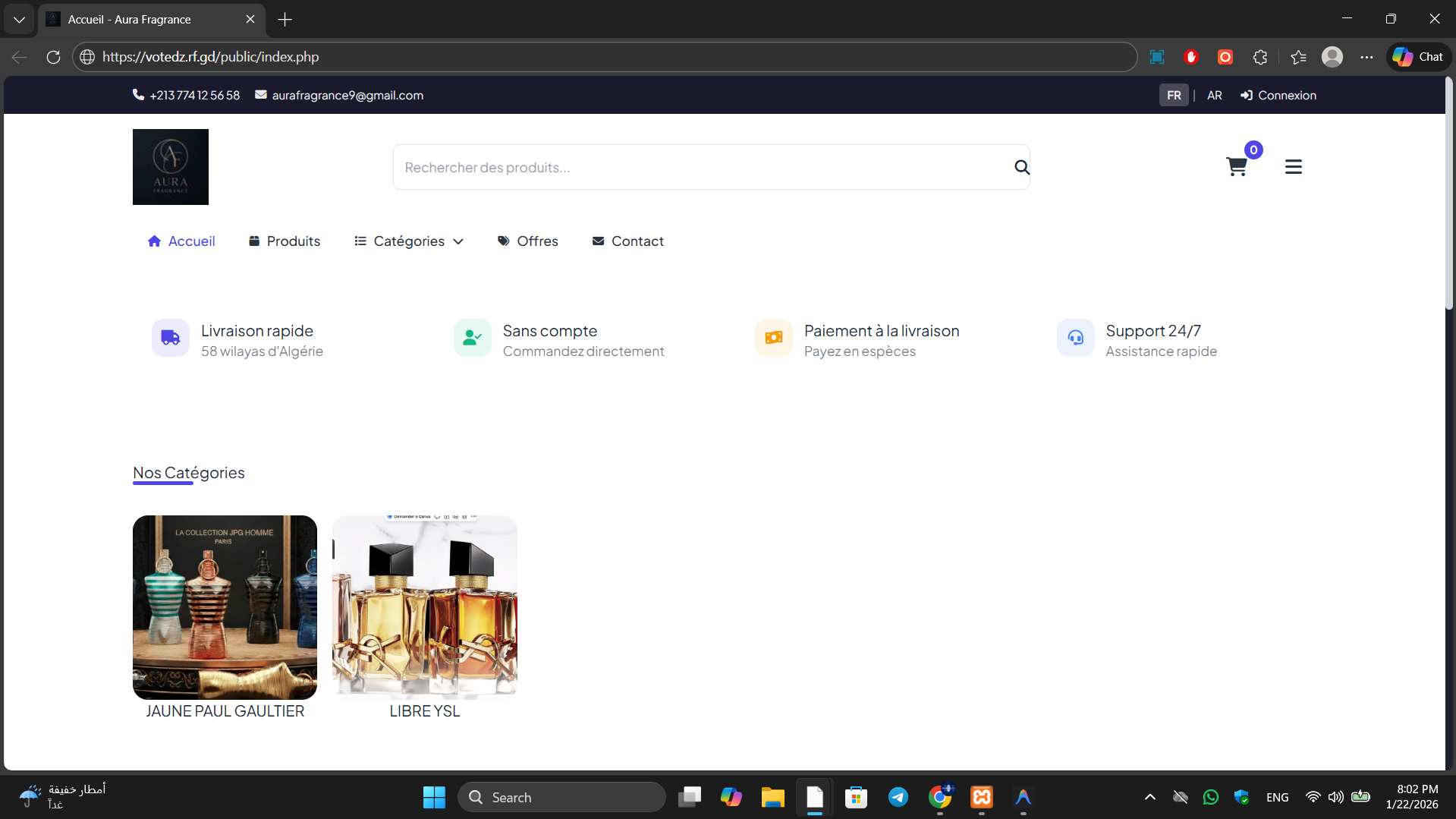Switch site language to AR
Screen dimensions: 1456x819
click(x=1214, y=96)
